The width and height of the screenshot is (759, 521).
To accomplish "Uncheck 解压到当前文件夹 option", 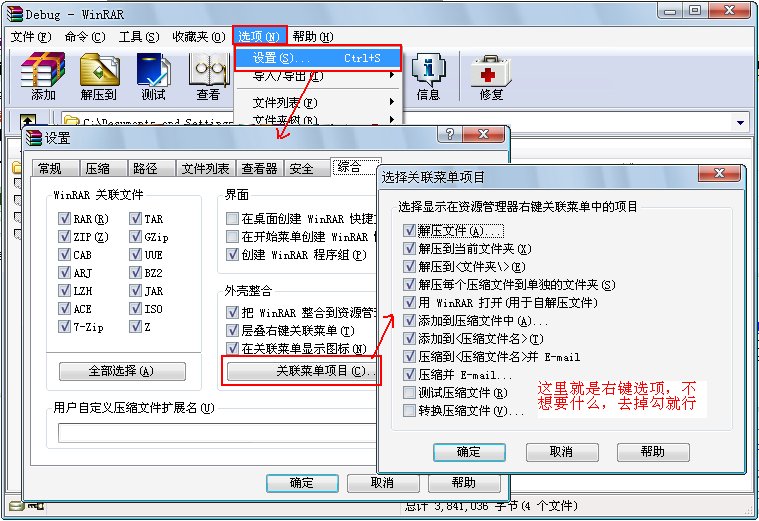I will [x=410, y=249].
